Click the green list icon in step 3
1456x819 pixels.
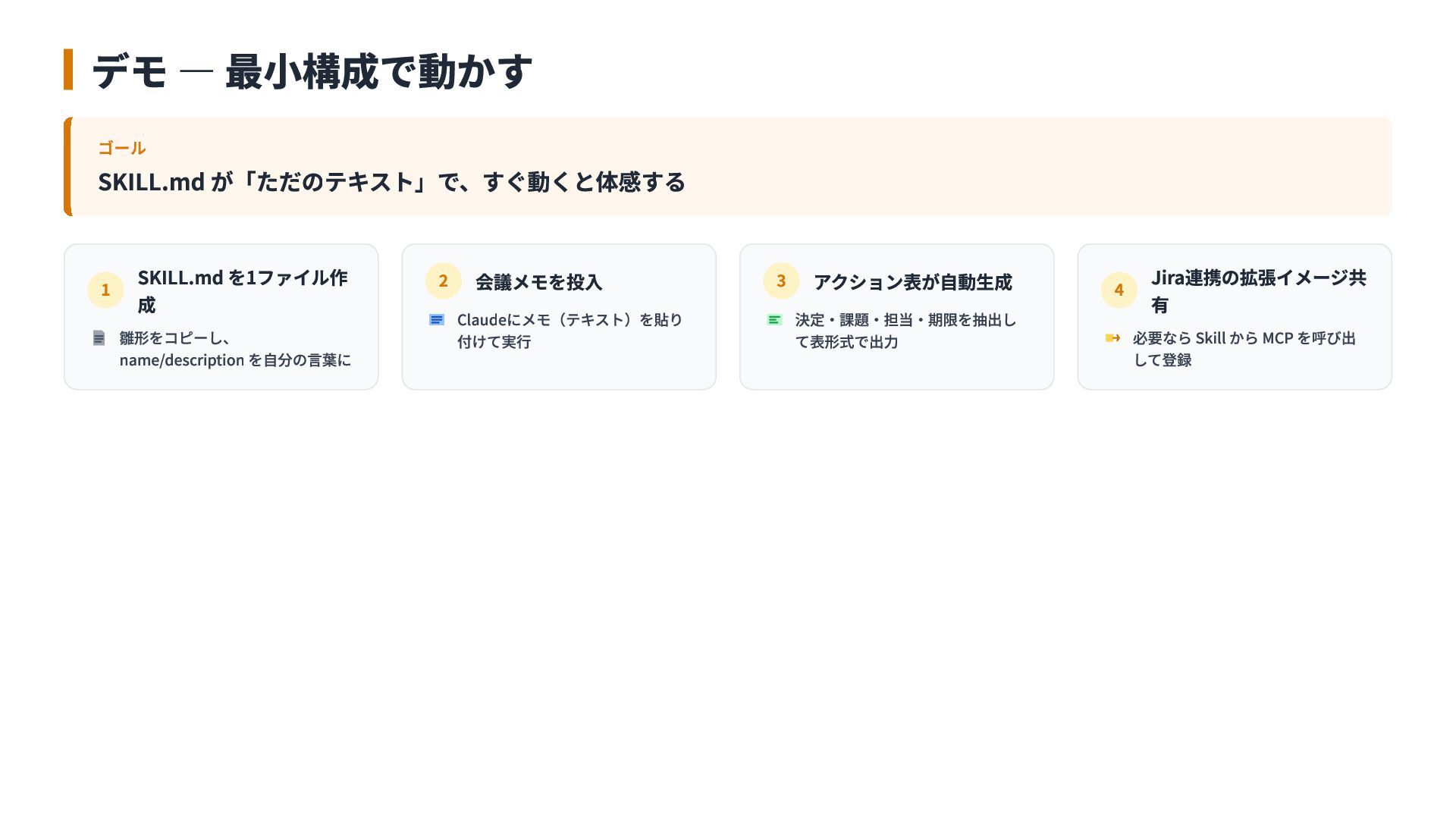coord(774,320)
